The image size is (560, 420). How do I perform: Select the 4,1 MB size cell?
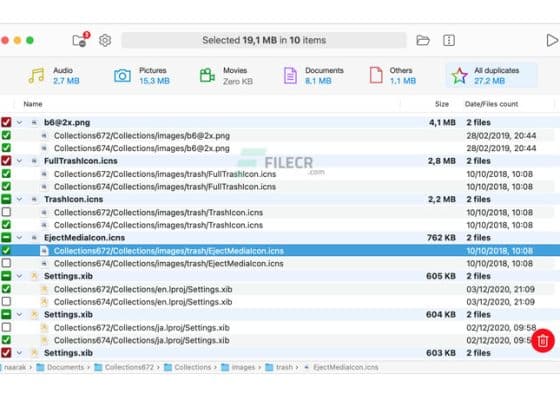click(442, 122)
